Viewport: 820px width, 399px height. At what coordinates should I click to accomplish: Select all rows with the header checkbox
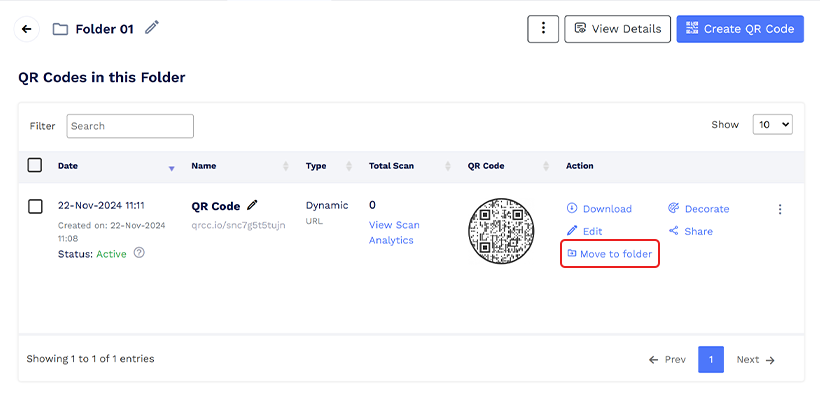(35, 165)
